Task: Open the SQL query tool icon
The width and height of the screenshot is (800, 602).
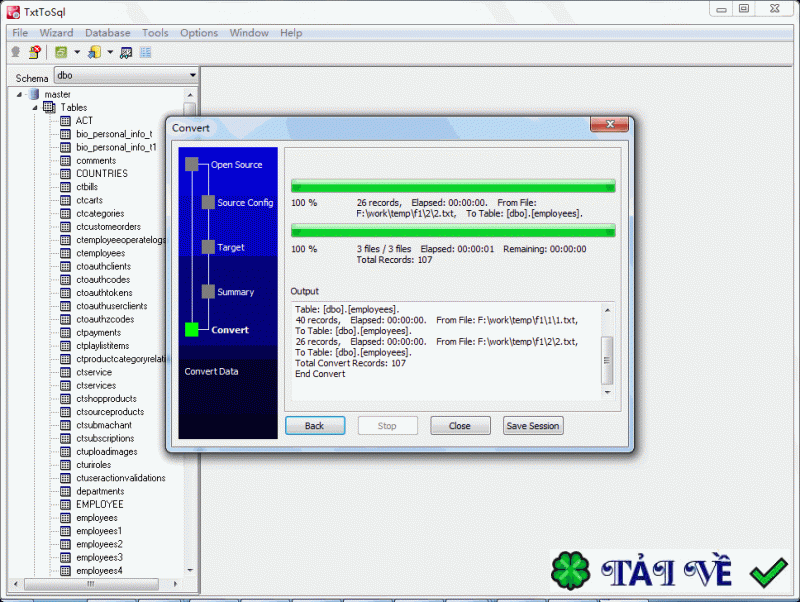Action: 127,51
